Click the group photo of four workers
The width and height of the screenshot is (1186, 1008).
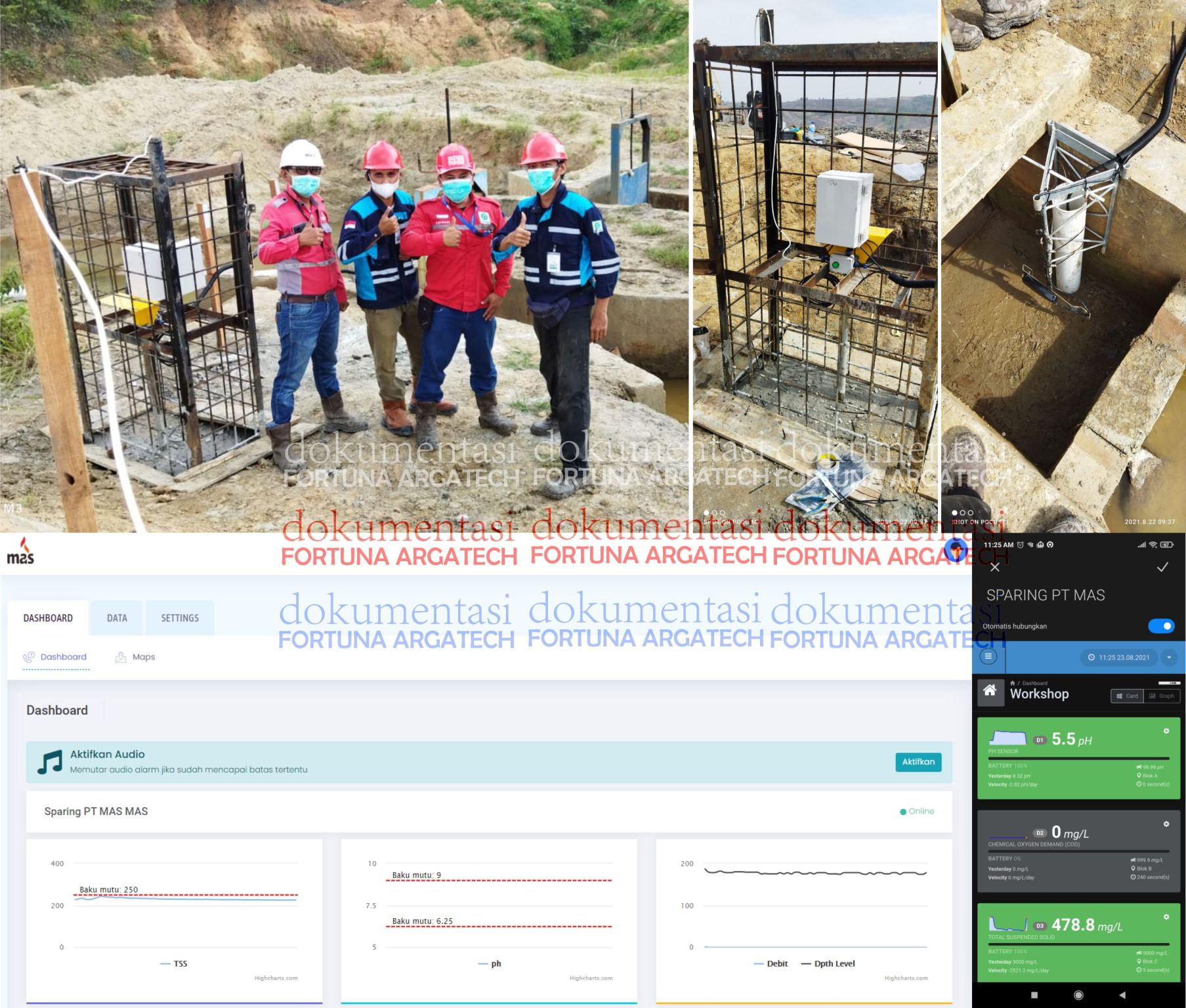click(x=344, y=266)
